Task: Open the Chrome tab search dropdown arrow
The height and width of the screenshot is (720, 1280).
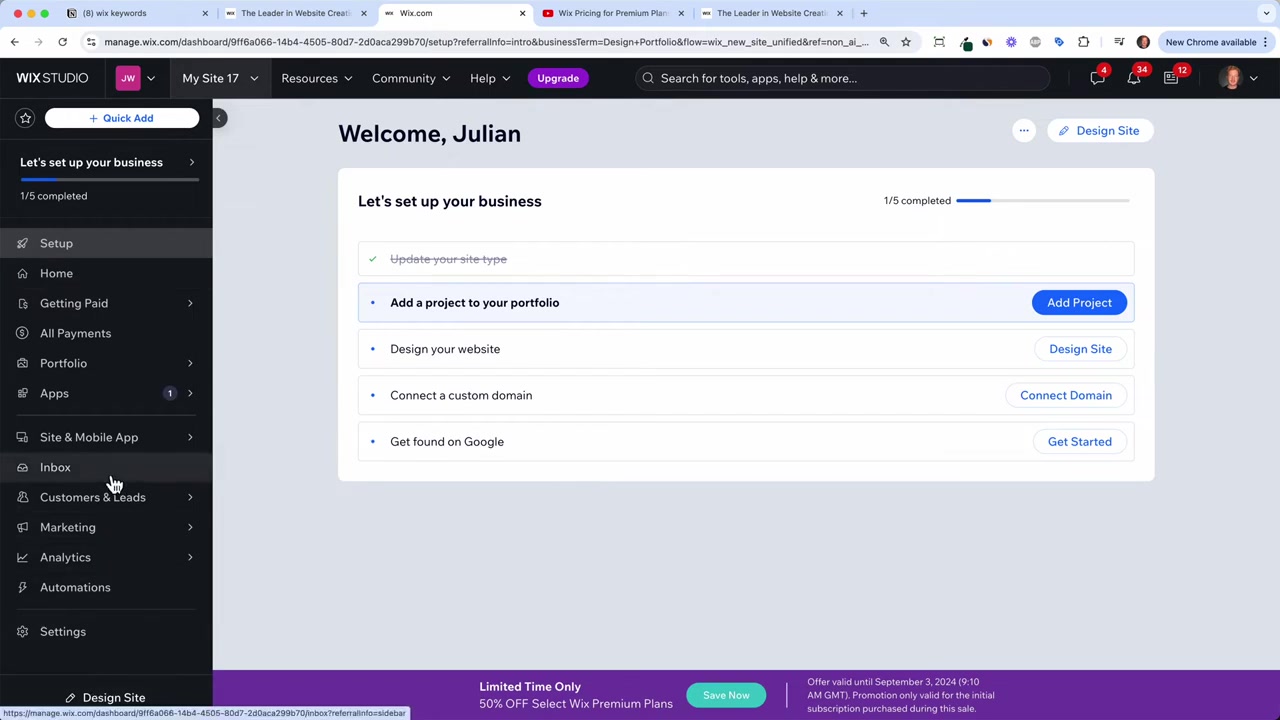Action: pos(1266,13)
